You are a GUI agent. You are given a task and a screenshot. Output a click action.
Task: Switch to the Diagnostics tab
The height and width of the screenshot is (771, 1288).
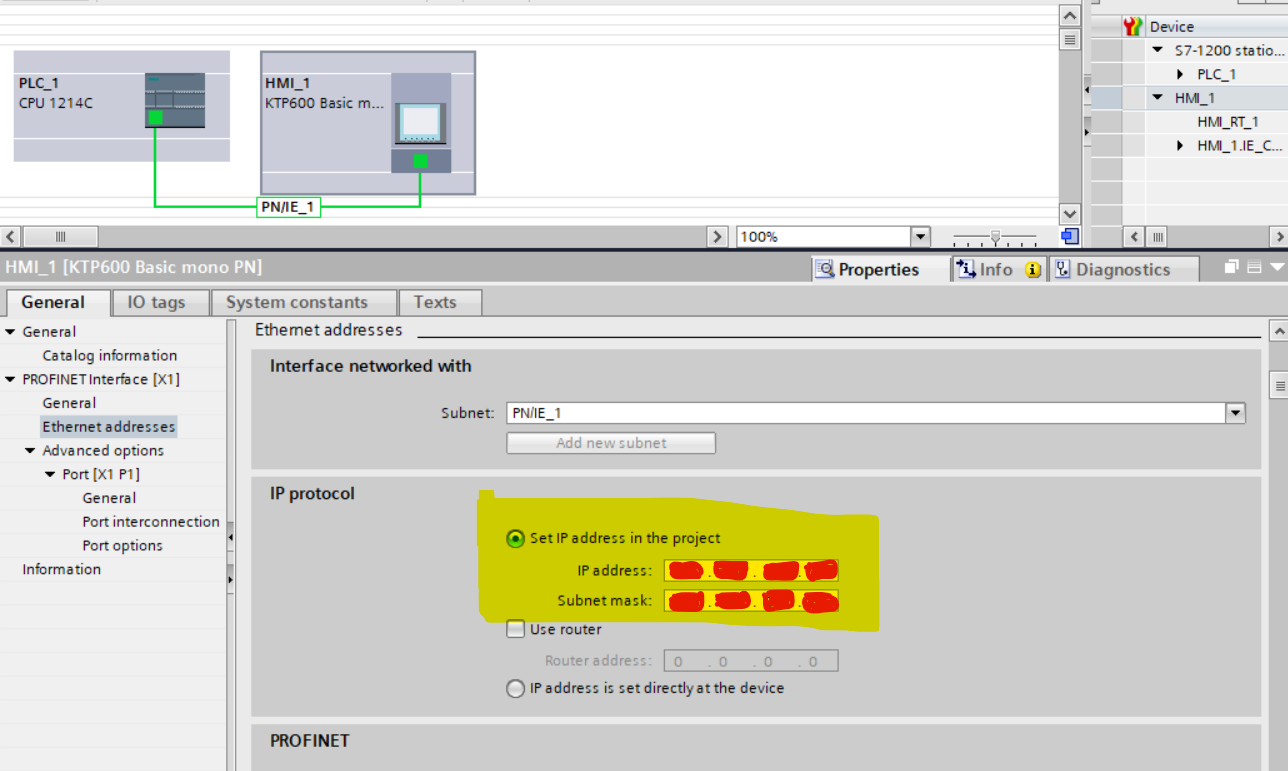[x=1122, y=269]
